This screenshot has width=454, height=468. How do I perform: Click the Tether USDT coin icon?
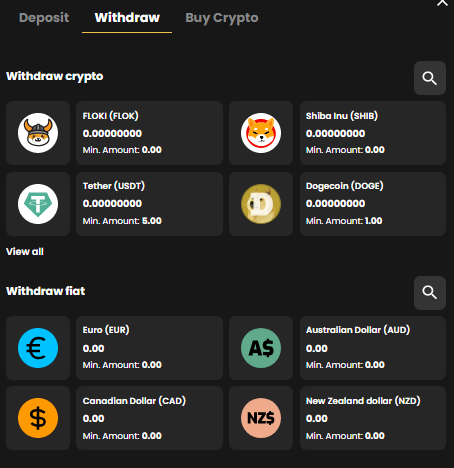point(38,204)
